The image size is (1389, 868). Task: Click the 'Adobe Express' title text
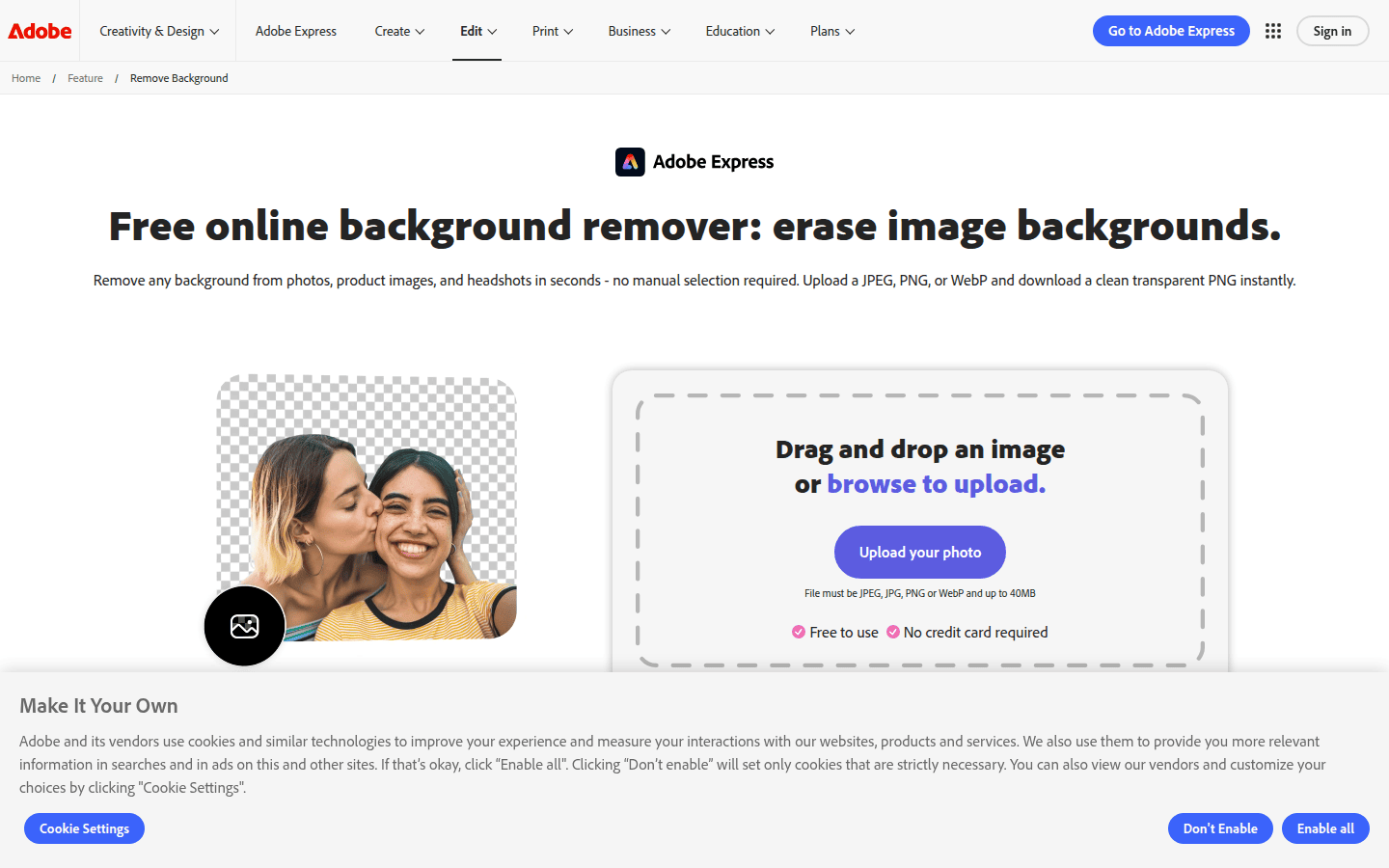(x=713, y=162)
